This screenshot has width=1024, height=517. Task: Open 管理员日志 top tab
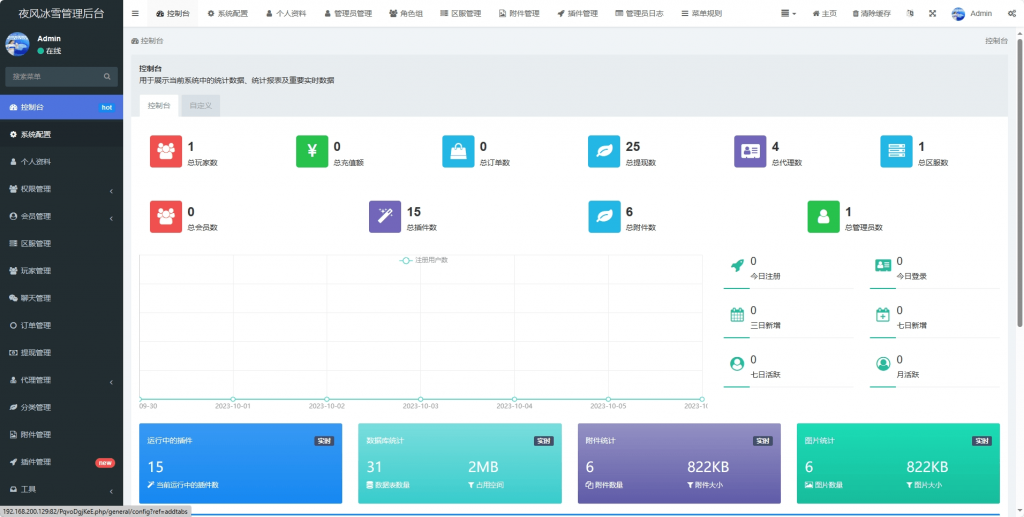pos(639,13)
